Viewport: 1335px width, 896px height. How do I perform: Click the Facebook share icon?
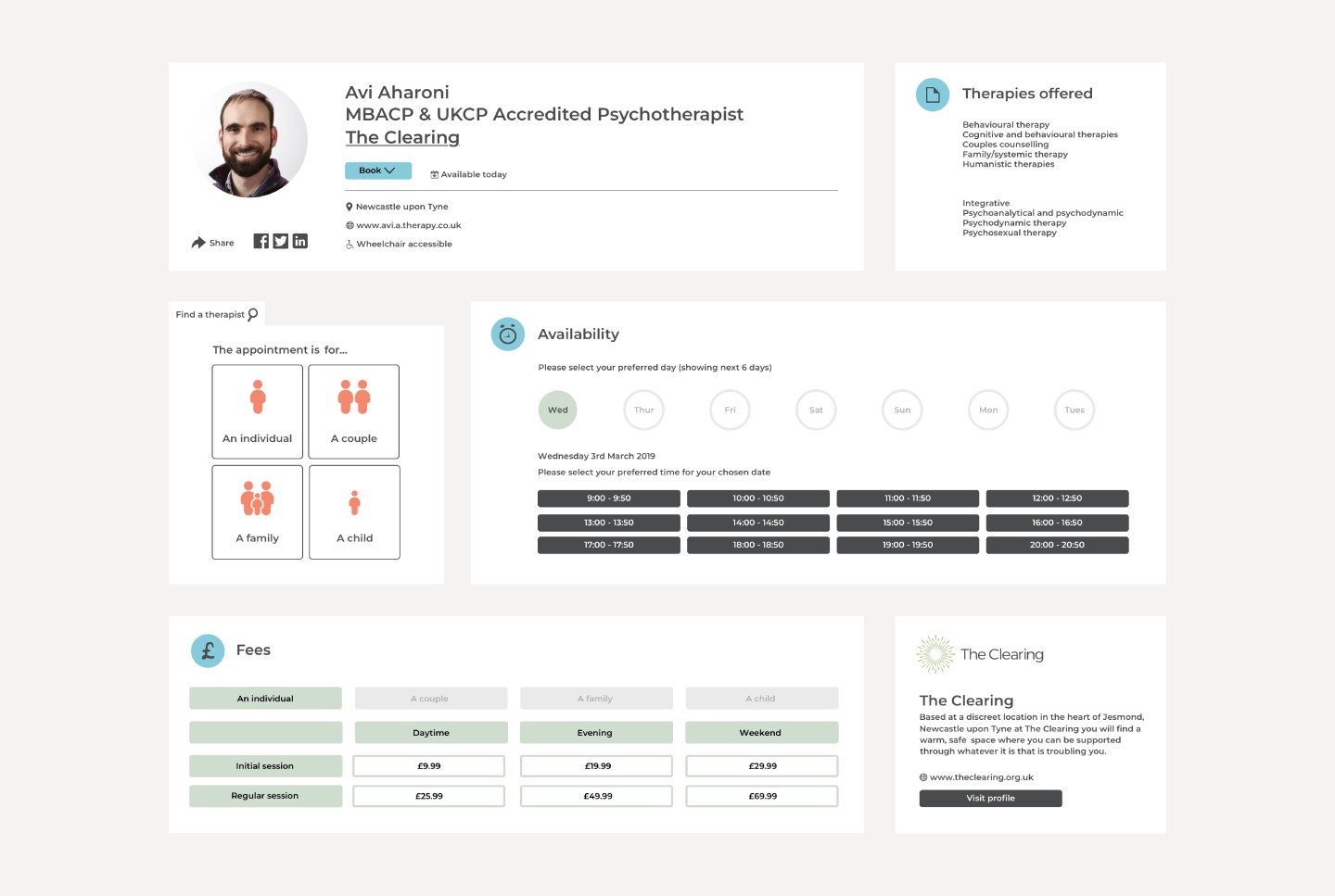261,241
